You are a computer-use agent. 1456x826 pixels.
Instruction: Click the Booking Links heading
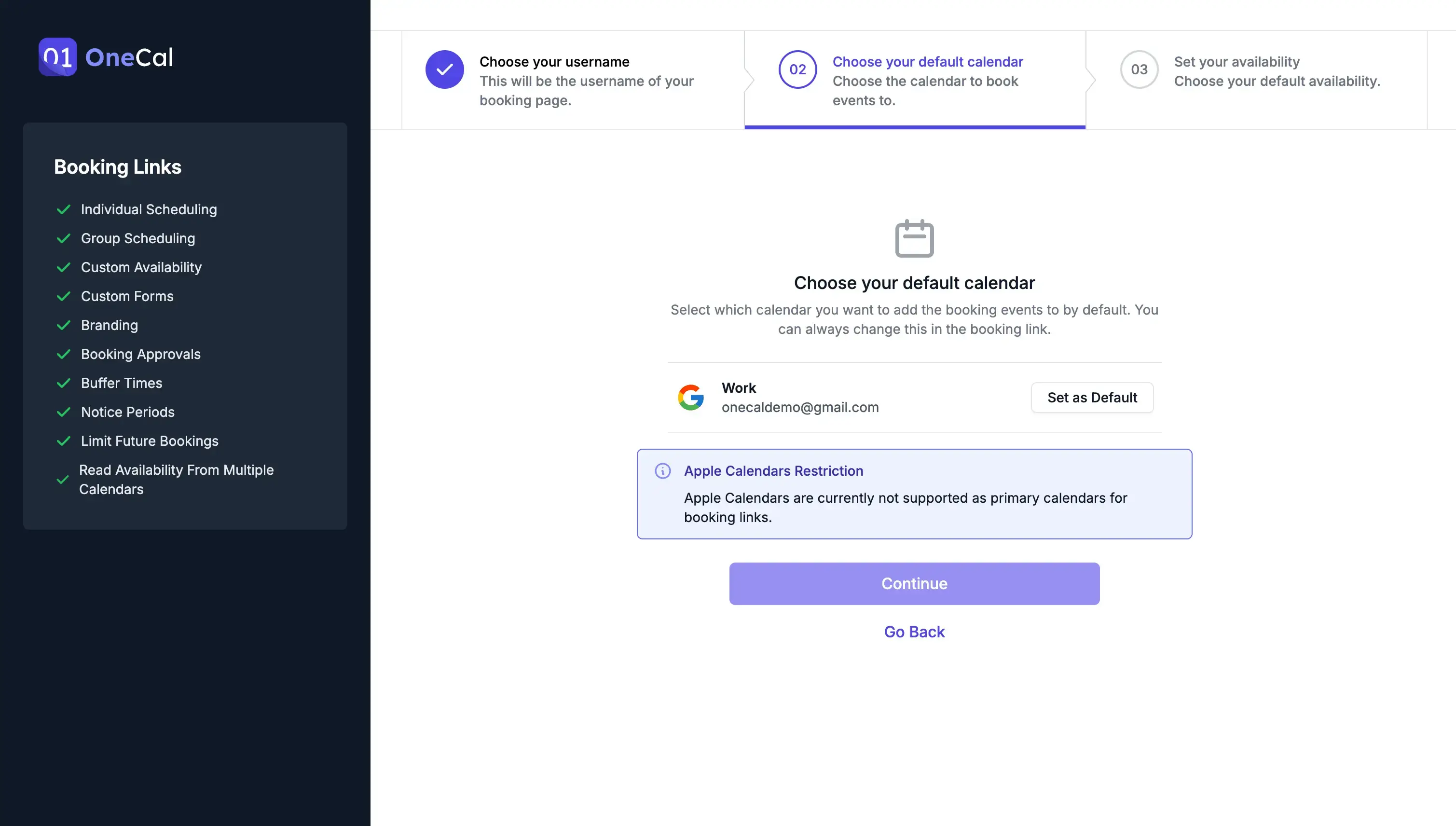[x=117, y=167]
